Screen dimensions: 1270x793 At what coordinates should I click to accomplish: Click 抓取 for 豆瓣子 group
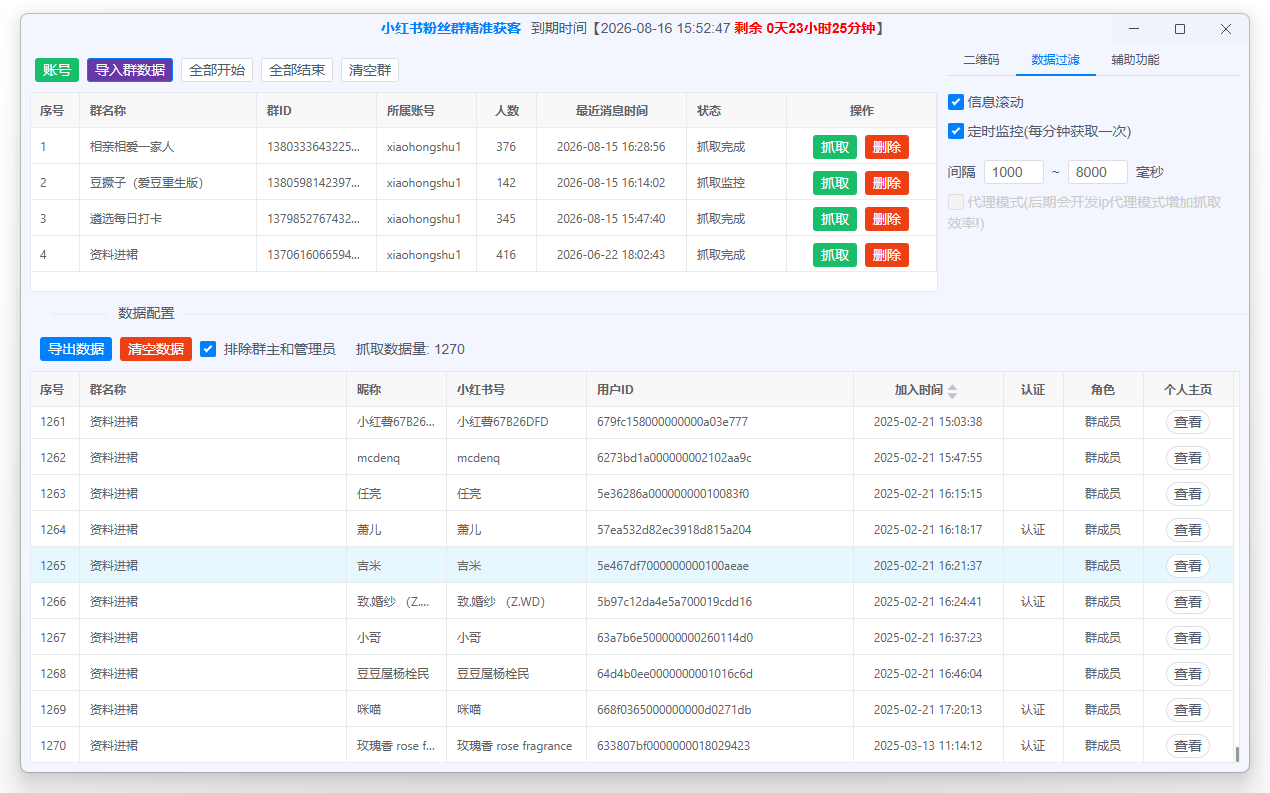click(x=835, y=183)
